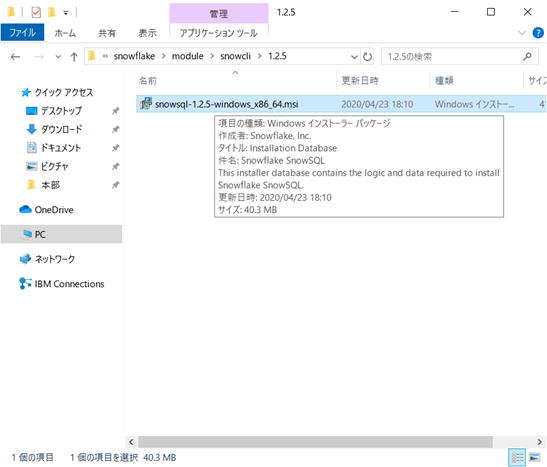Switch to details view in status bar
547x467 pixels.
(x=517, y=457)
